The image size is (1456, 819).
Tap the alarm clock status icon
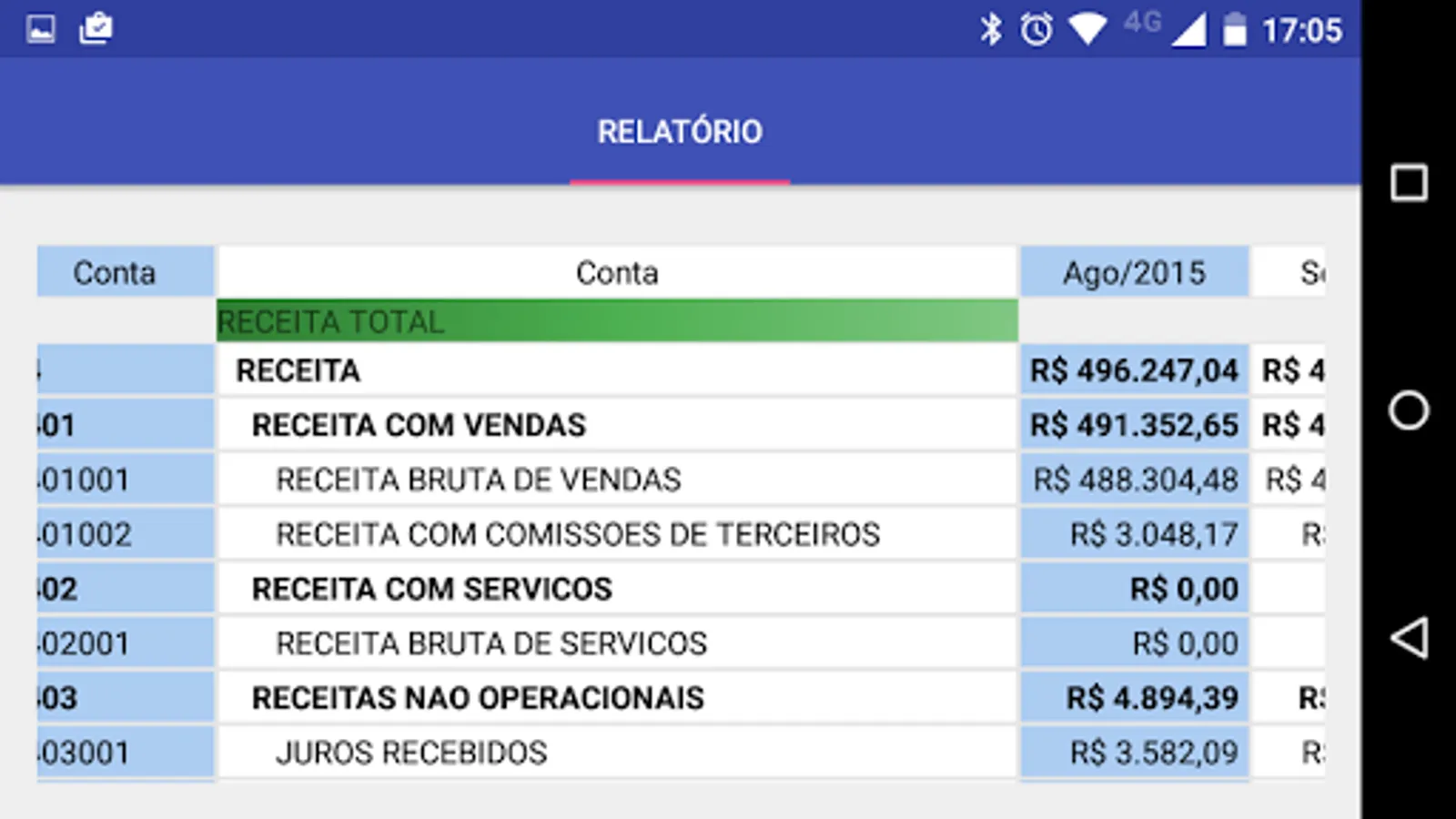(1036, 29)
